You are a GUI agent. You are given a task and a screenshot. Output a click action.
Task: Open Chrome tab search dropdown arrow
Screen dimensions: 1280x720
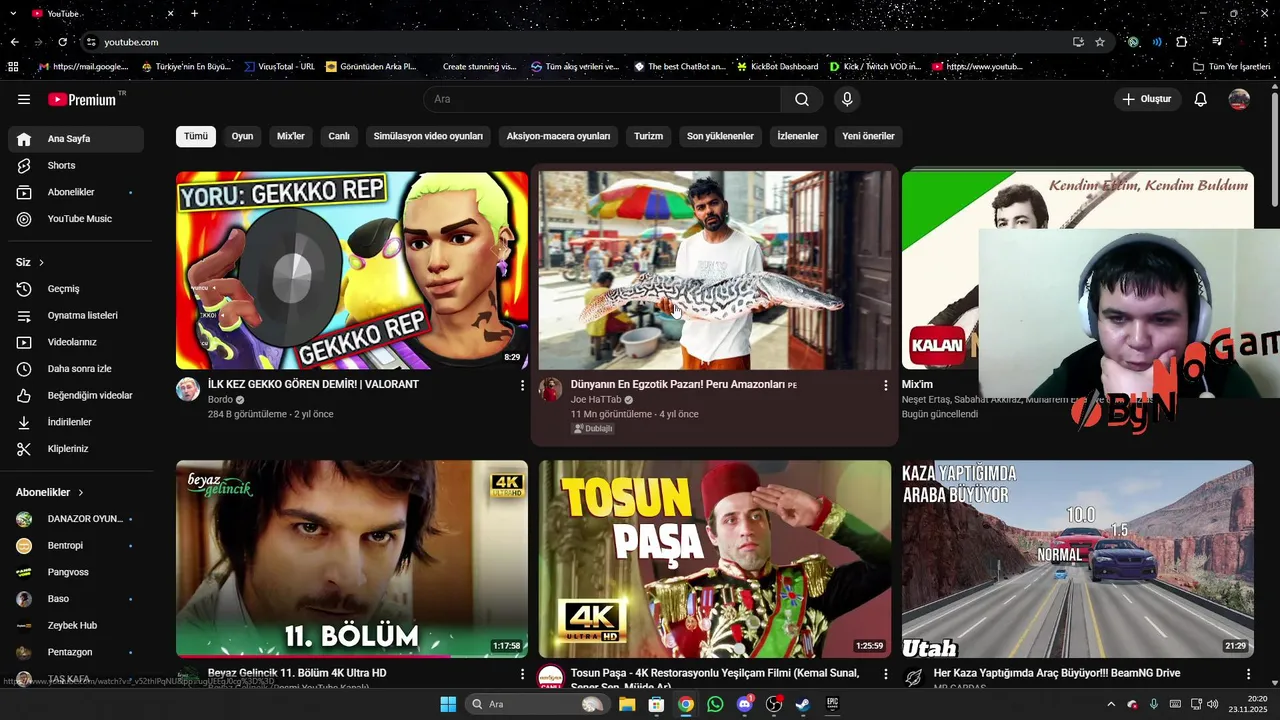12,14
